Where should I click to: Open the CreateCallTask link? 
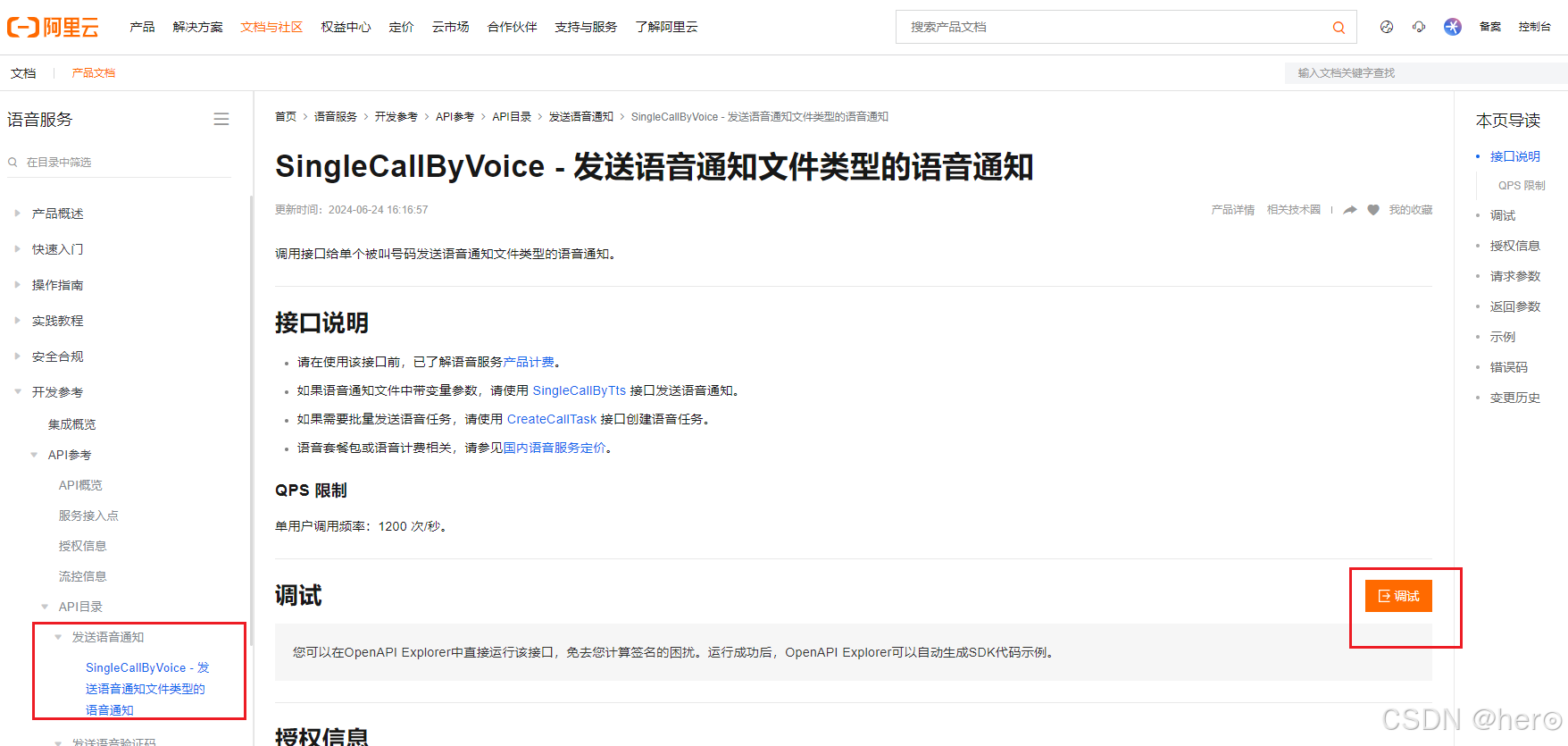click(x=552, y=419)
